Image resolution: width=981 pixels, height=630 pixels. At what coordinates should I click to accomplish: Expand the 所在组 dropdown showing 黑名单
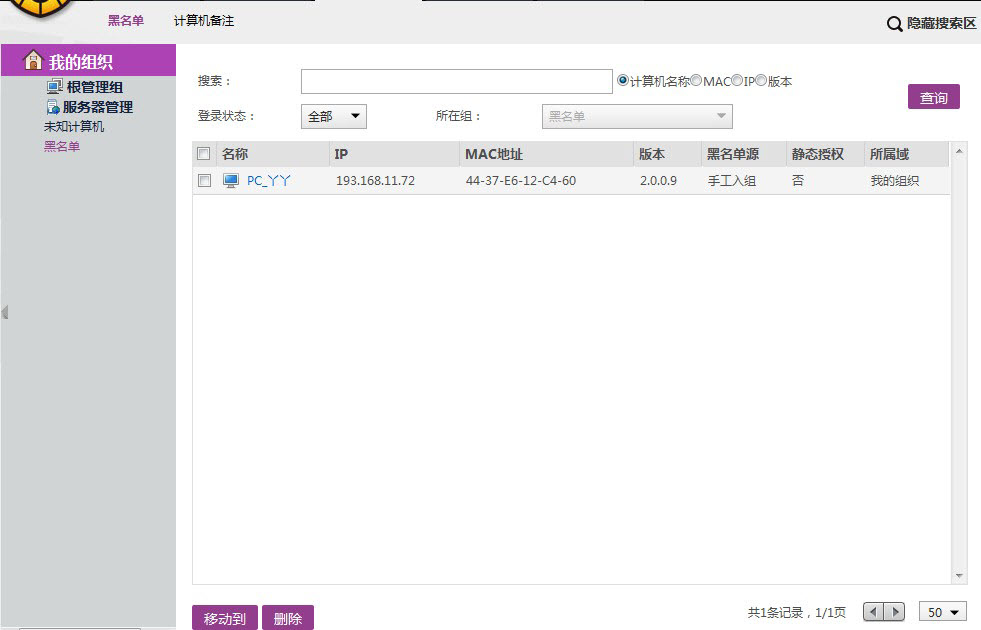(637, 117)
